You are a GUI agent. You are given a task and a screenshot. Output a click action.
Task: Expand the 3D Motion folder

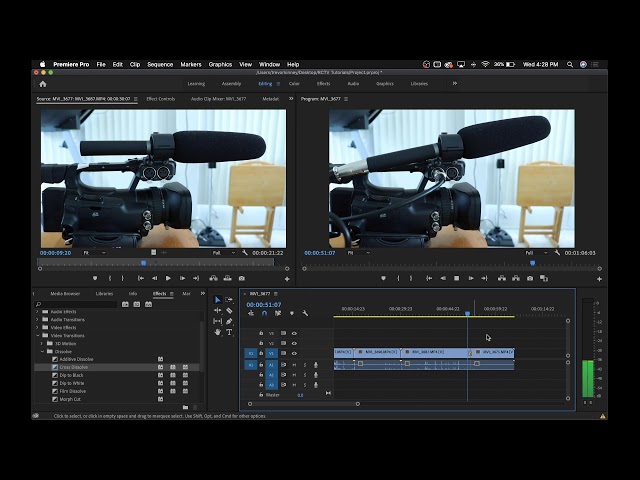click(42, 343)
